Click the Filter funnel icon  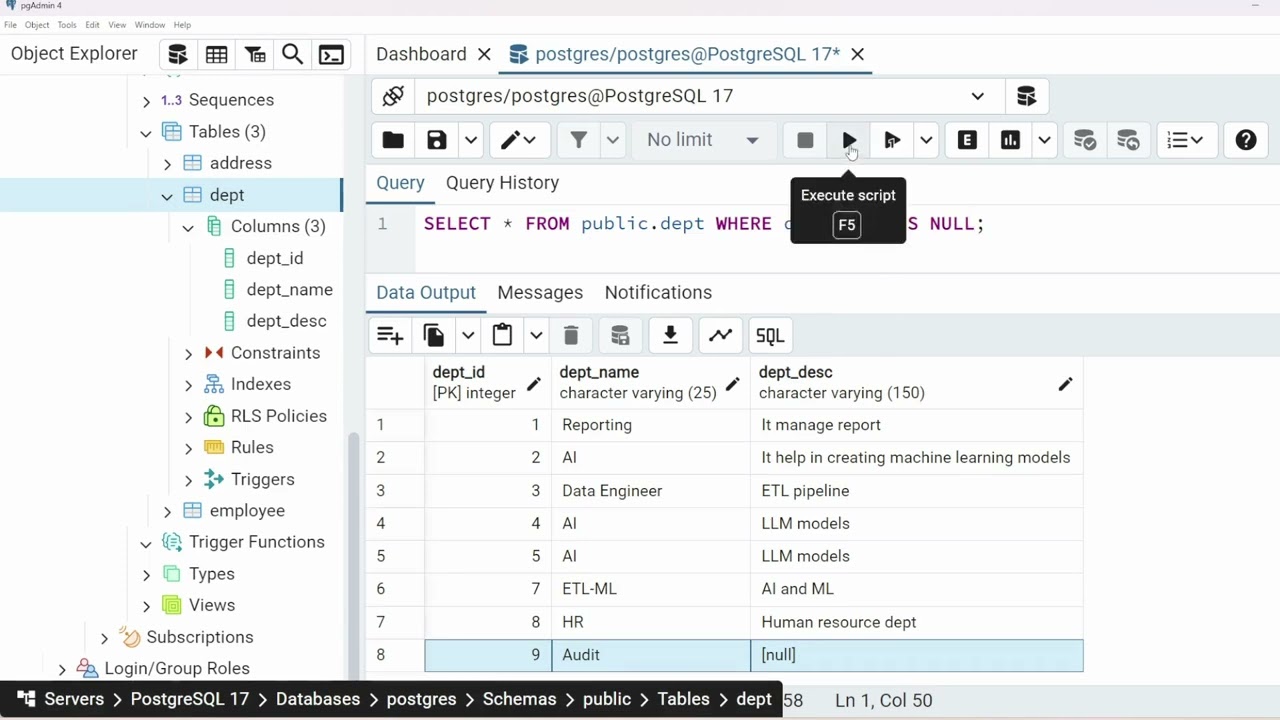pyautogui.click(x=578, y=140)
